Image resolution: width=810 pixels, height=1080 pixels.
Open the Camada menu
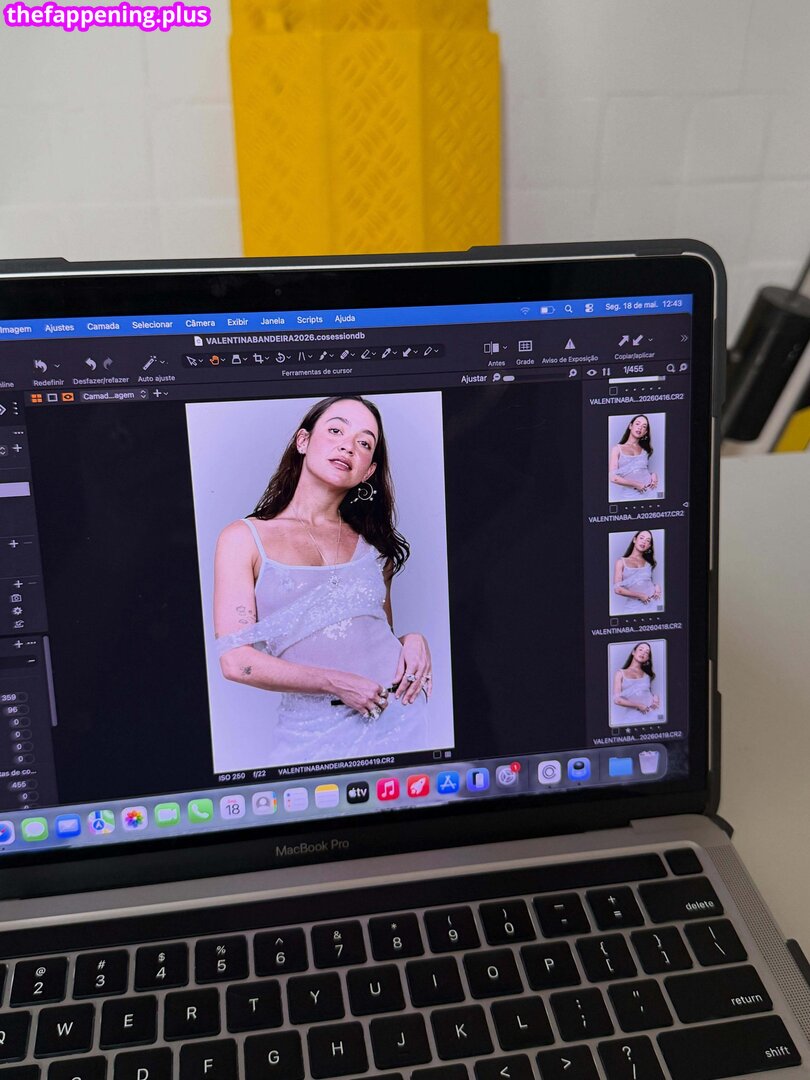coord(103,326)
